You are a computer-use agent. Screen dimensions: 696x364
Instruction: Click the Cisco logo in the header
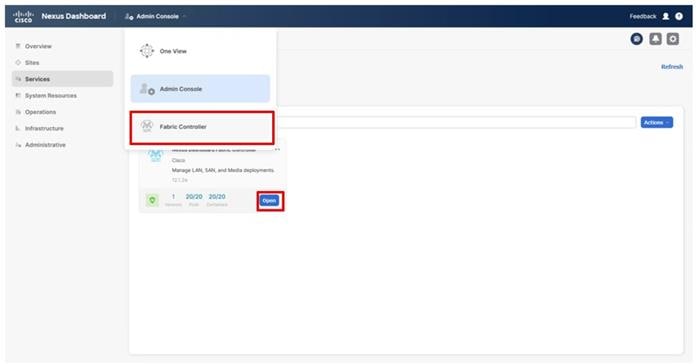23,16
